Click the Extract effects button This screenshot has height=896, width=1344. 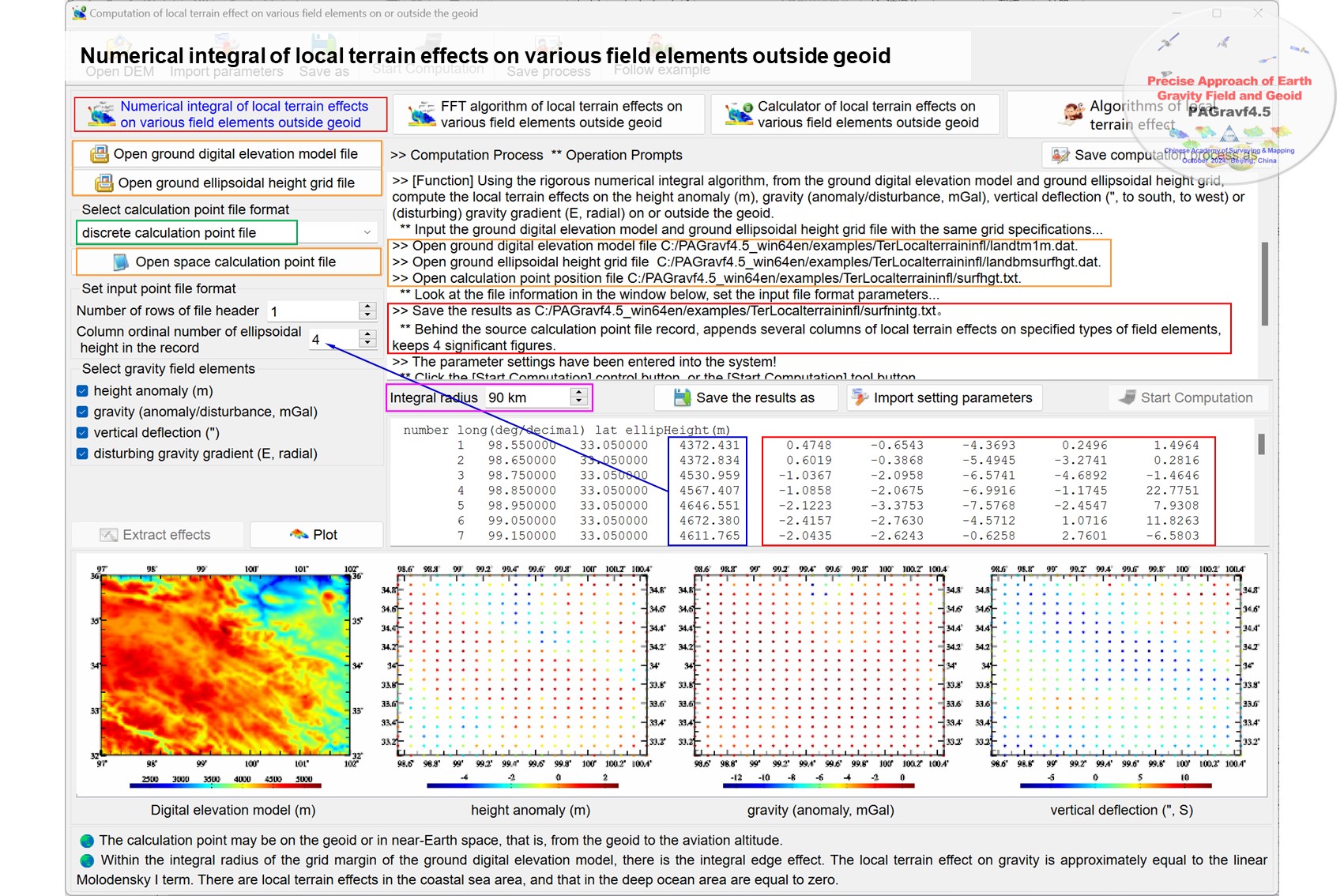pyautogui.click(x=157, y=535)
